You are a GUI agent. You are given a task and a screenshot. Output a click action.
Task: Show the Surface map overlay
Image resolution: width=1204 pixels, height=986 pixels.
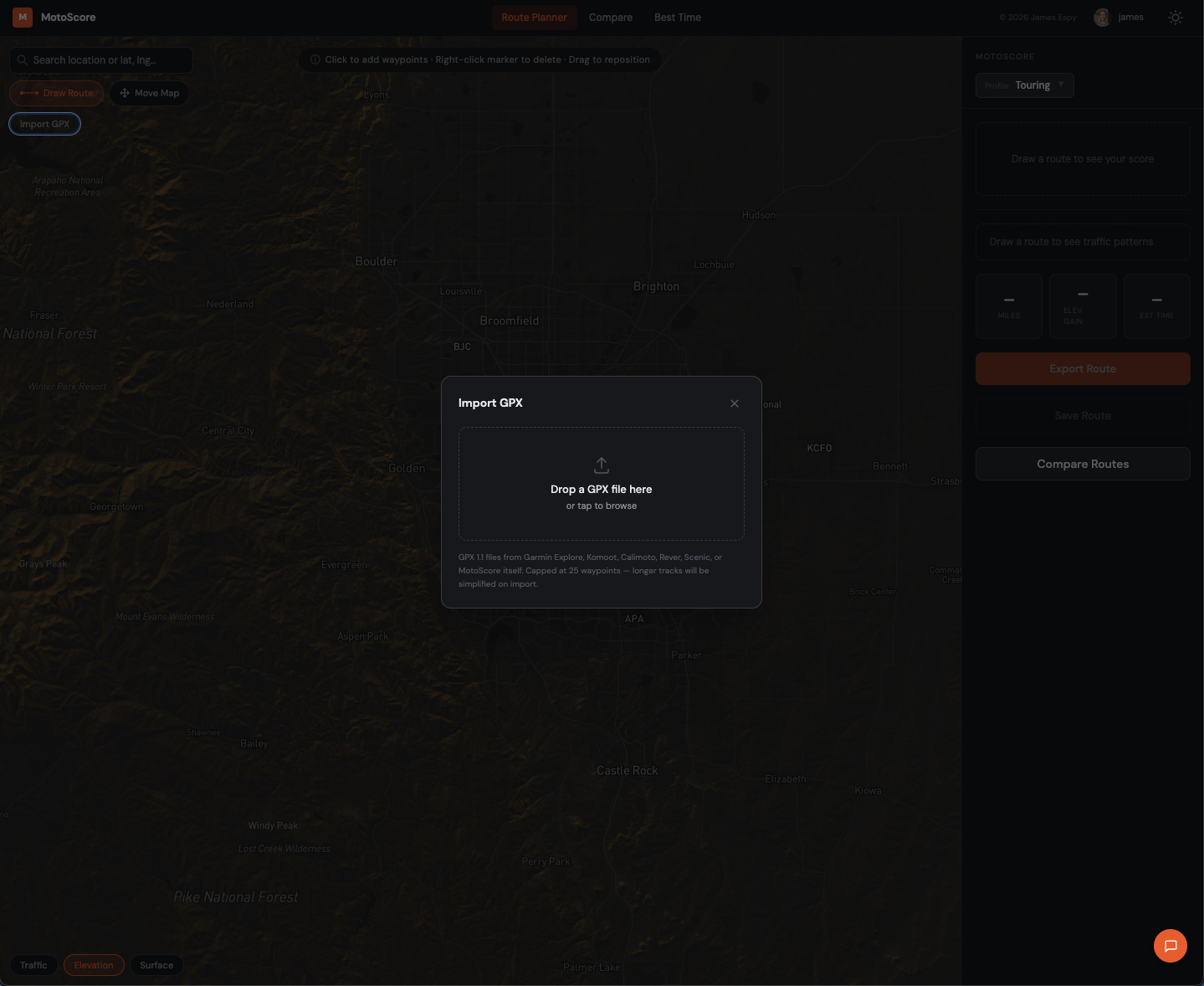tap(156, 964)
